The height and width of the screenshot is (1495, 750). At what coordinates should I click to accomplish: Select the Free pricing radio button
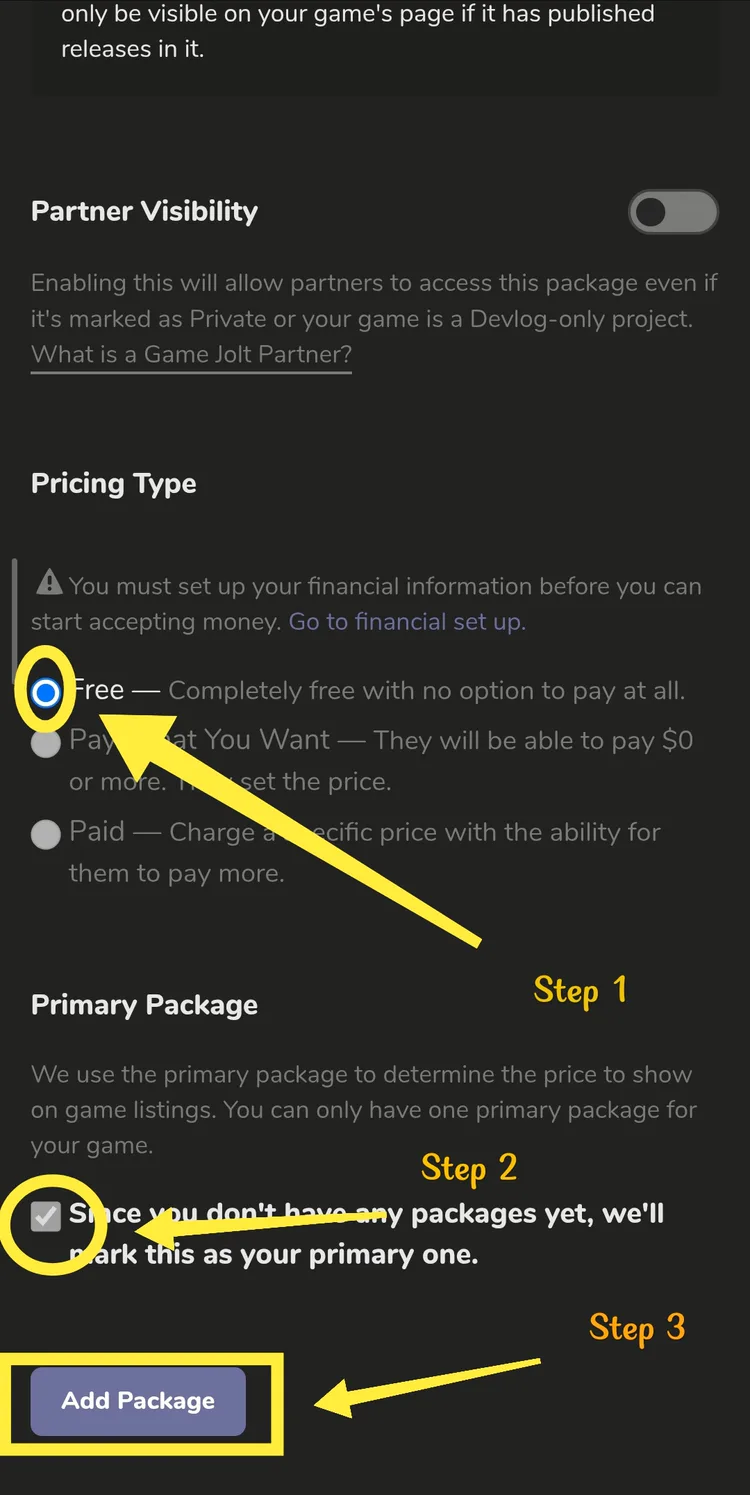pyautogui.click(x=46, y=692)
